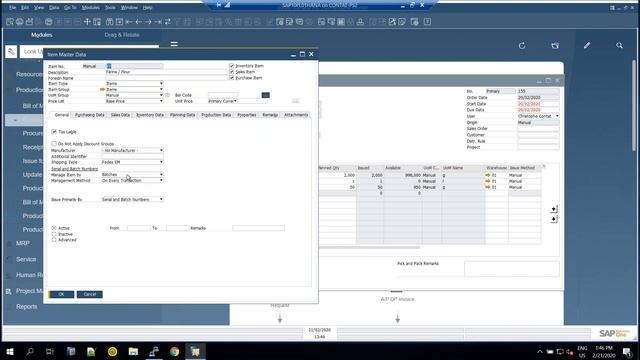640x360 pixels.
Task: Open the MRP module in sidebar
Action: 22,243
